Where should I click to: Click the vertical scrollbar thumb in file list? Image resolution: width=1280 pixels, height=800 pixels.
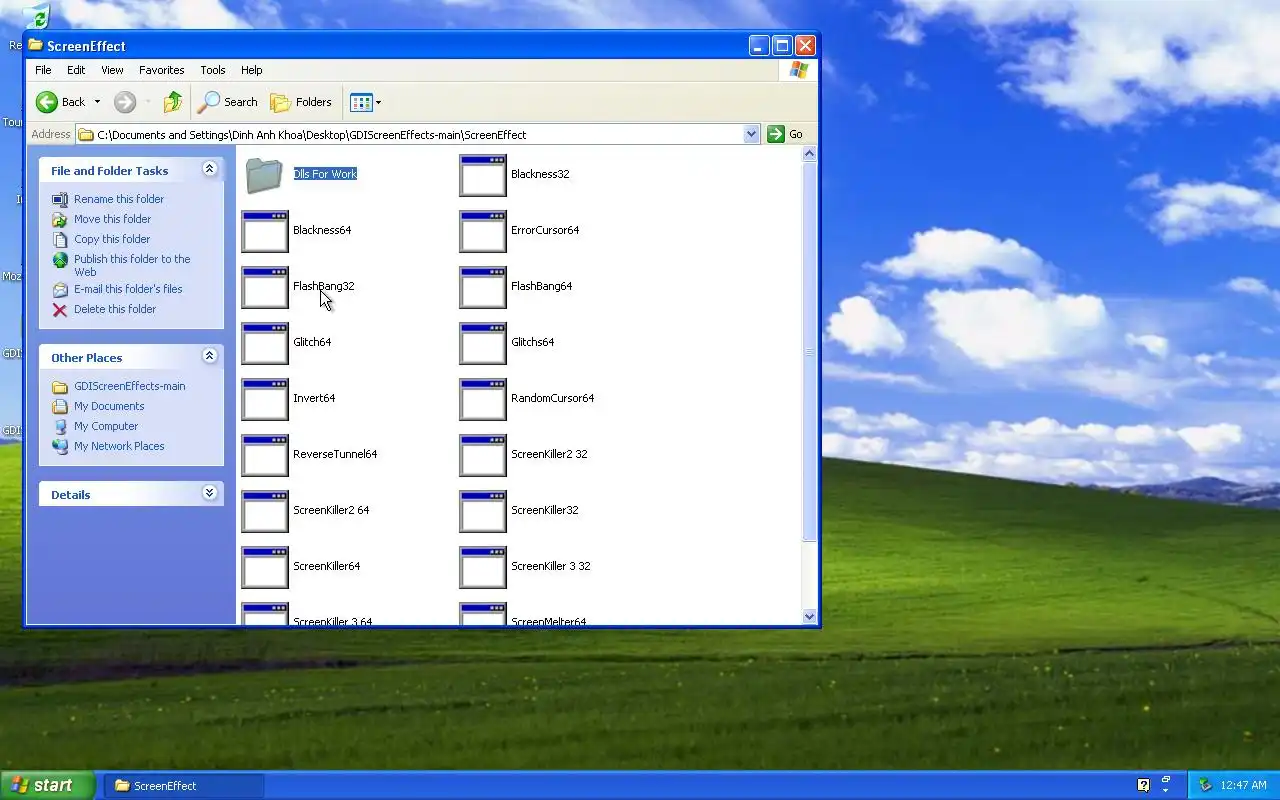809,352
